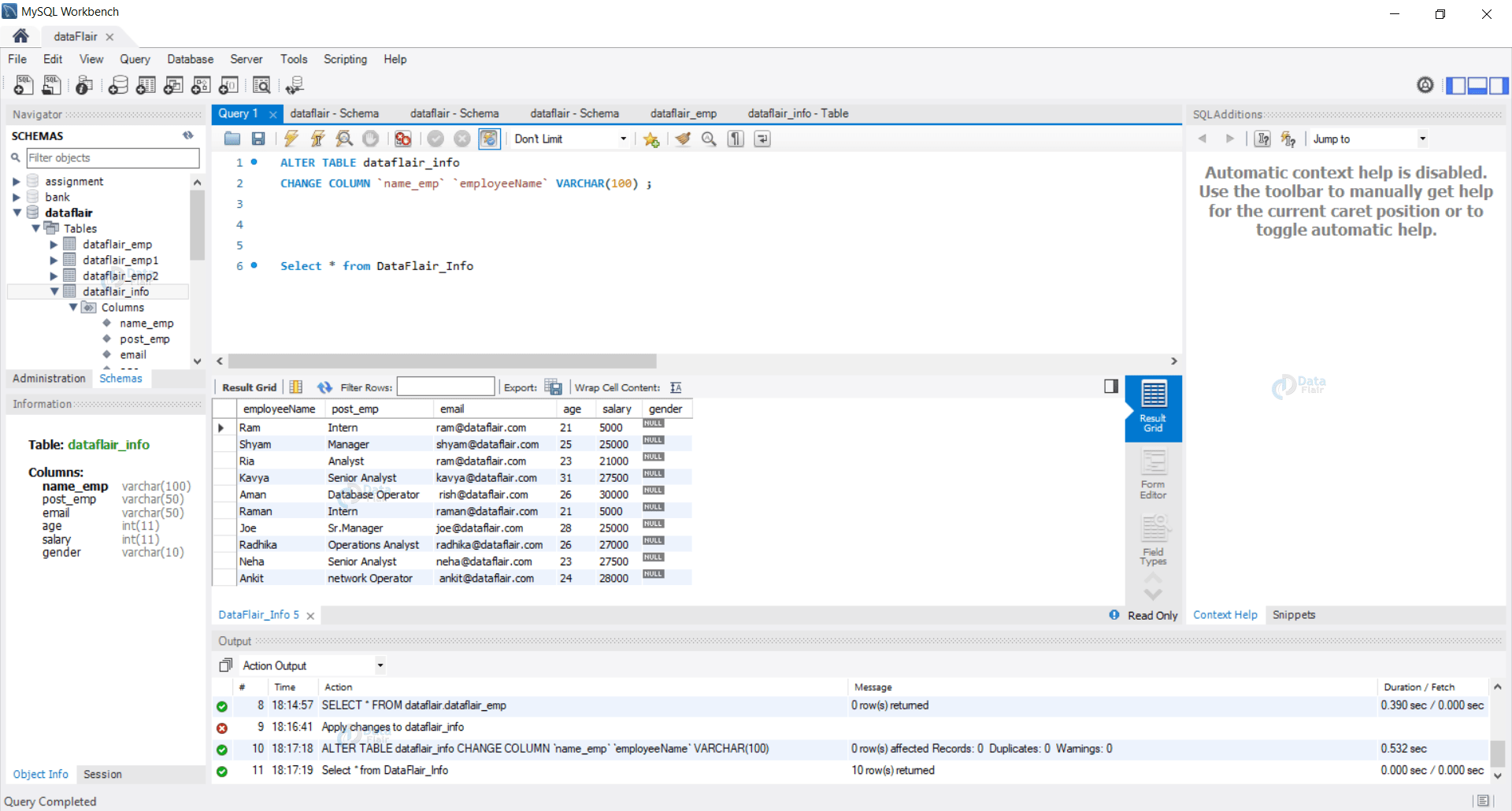
Task: Expand the dataflair_emp table node
Action: click(53, 244)
